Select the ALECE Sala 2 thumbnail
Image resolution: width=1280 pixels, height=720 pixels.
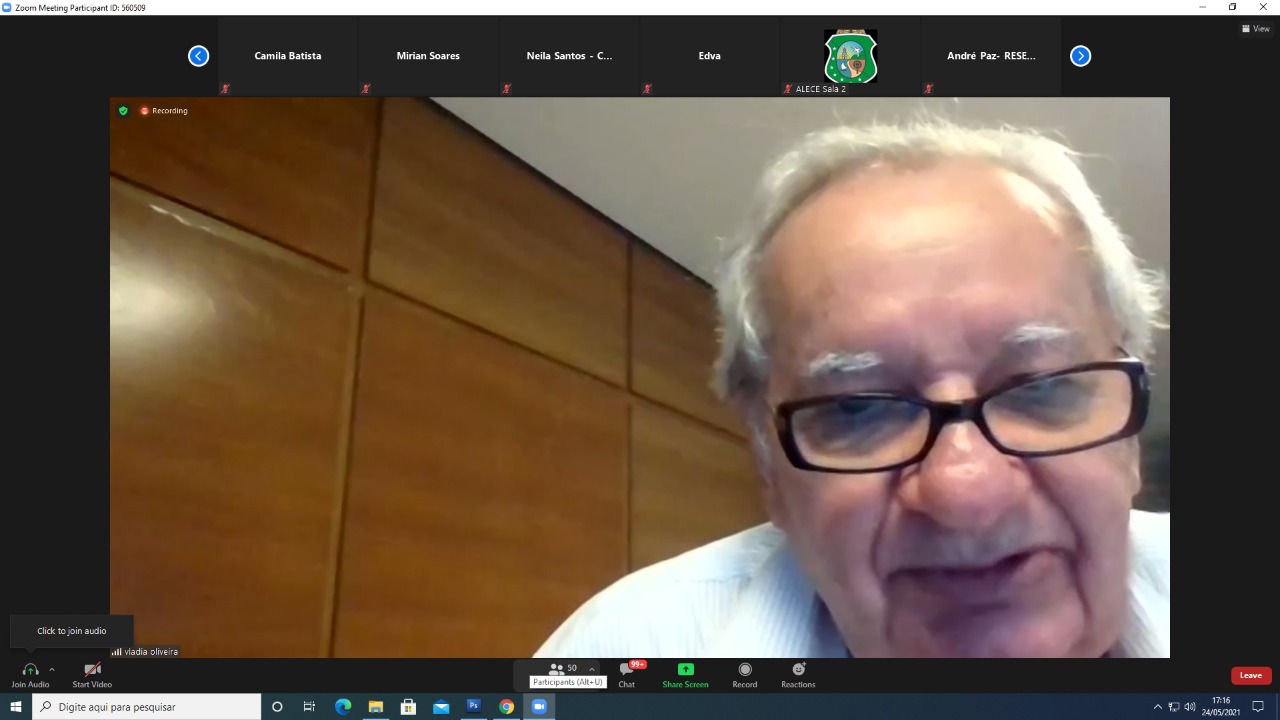point(850,57)
